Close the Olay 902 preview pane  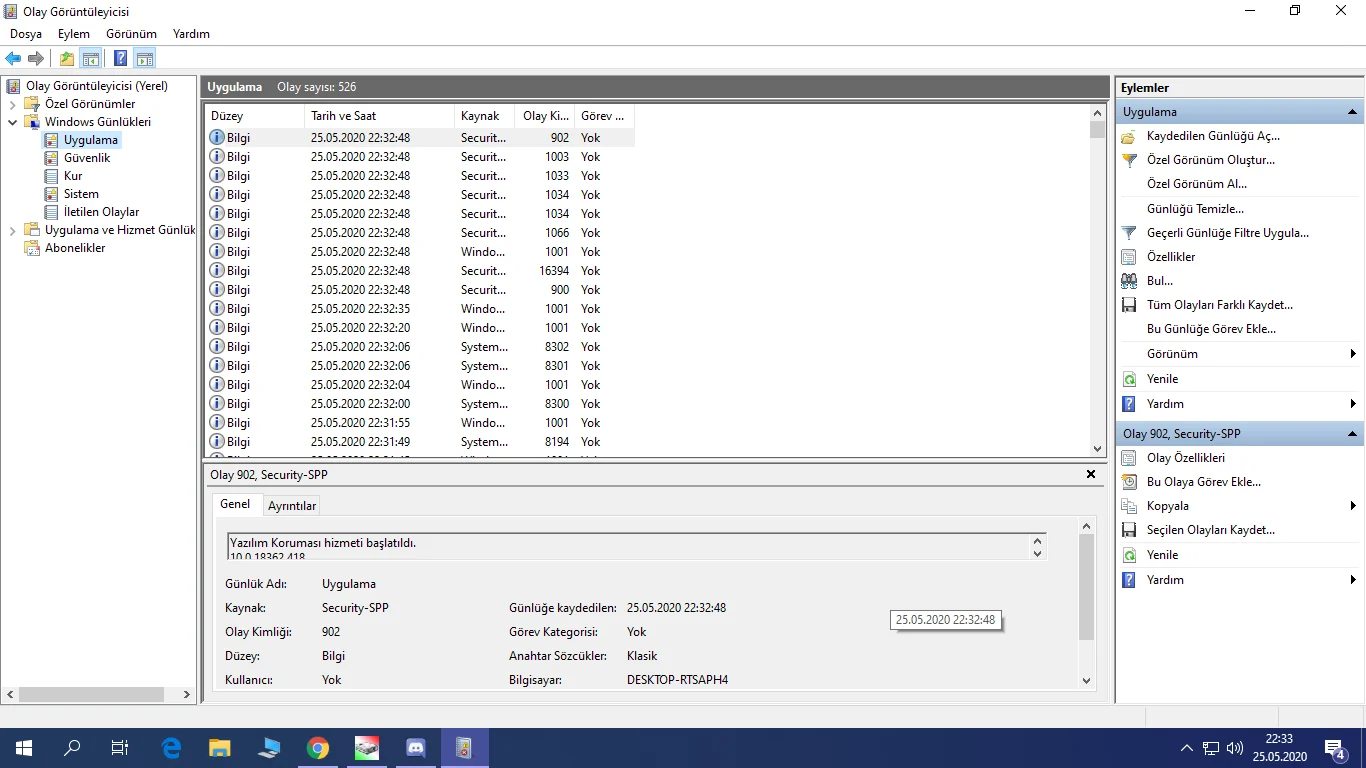point(1091,474)
